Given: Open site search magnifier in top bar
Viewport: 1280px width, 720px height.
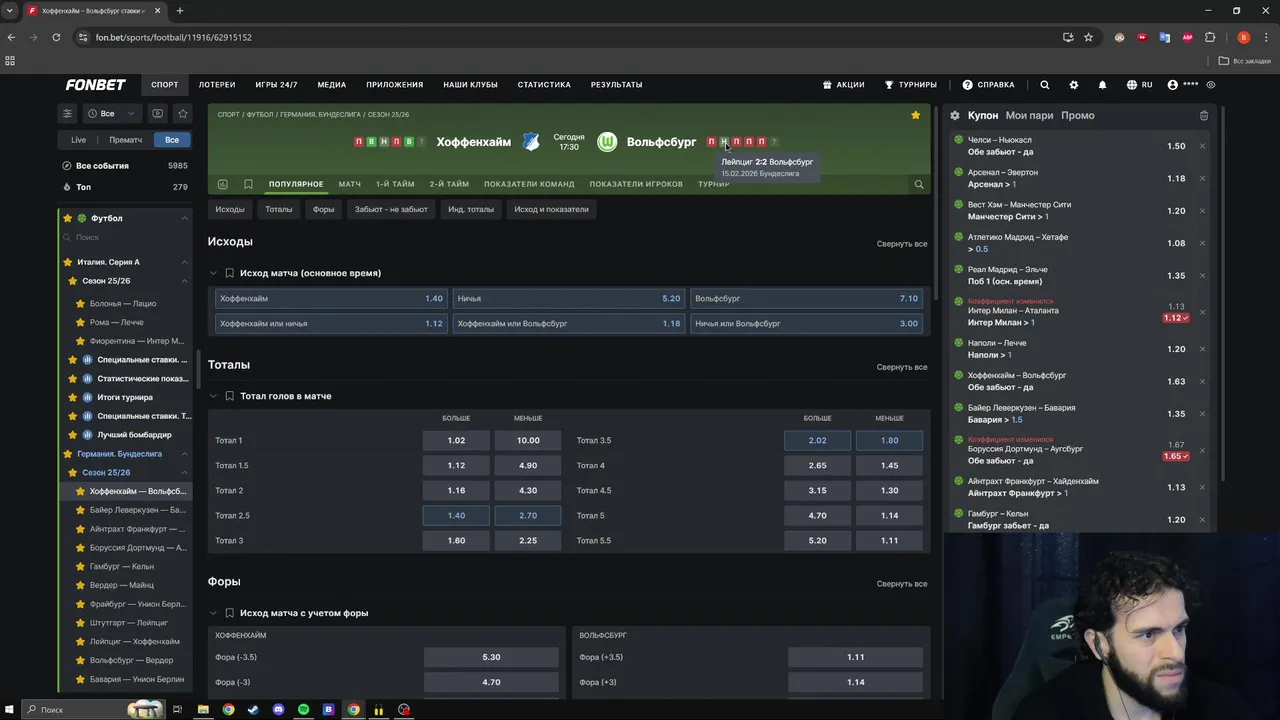Looking at the screenshot, I should pyautogui.click(x=1044, y=85).
